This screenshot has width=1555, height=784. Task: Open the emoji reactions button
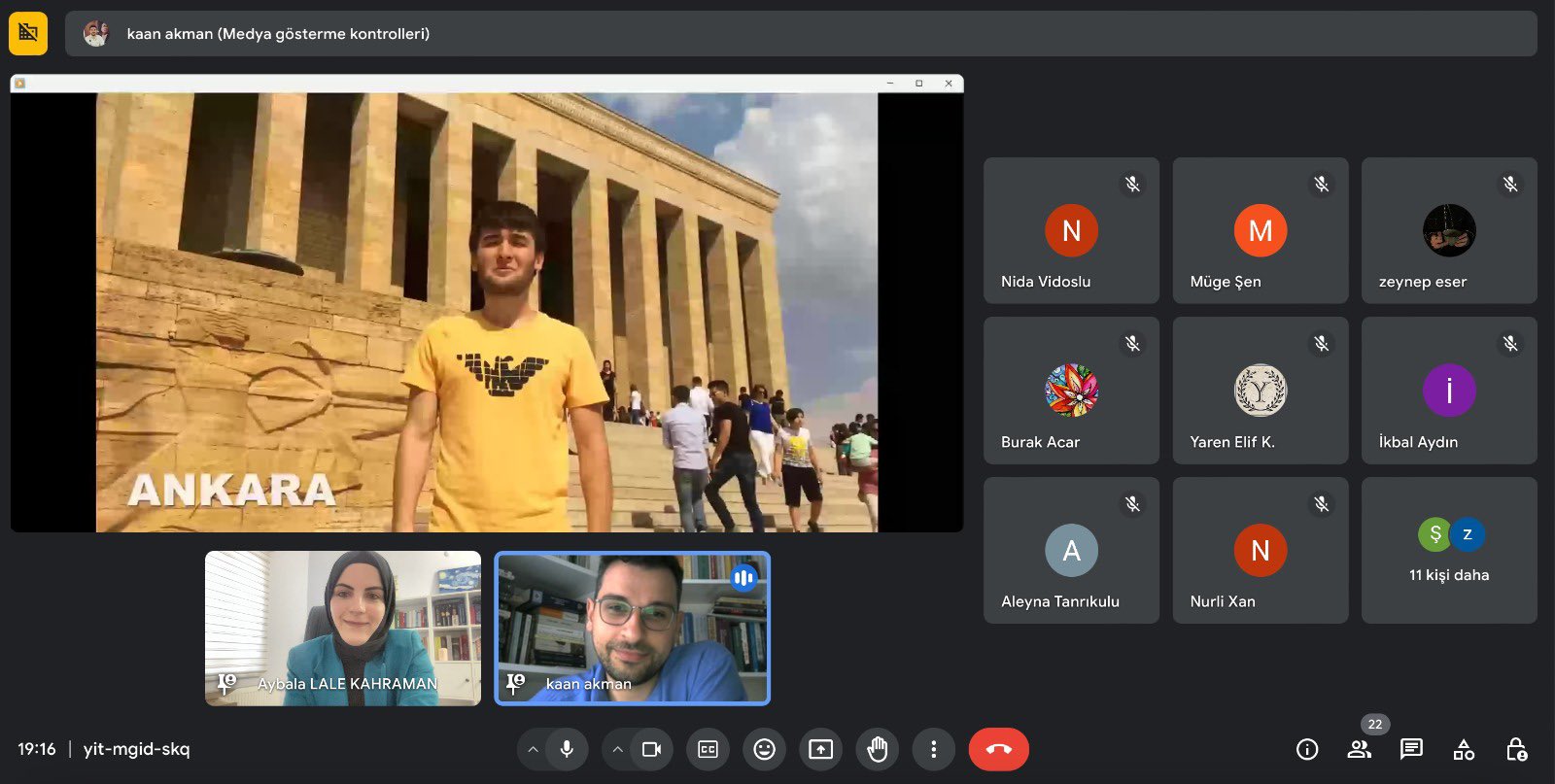(x=764, y=749)
